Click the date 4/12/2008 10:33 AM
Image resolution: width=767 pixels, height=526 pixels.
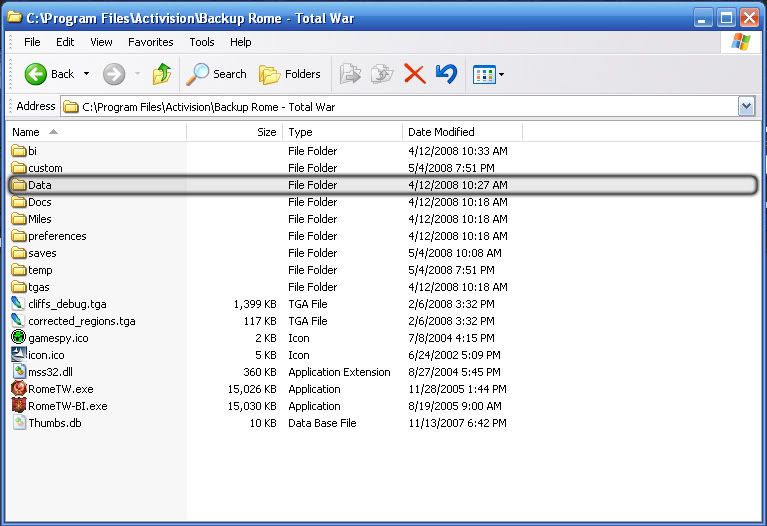coord(457,151)
